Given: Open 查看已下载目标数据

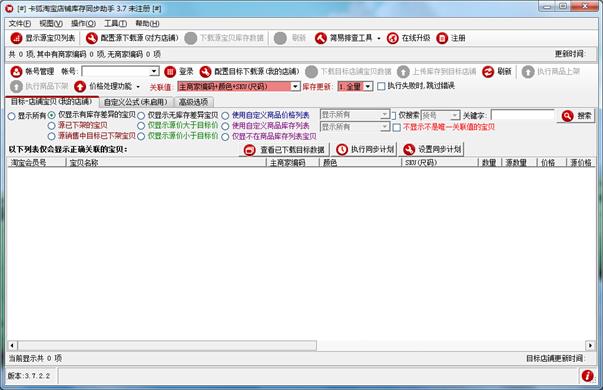Looking at the screenshot, I should (x=284, y=150).
